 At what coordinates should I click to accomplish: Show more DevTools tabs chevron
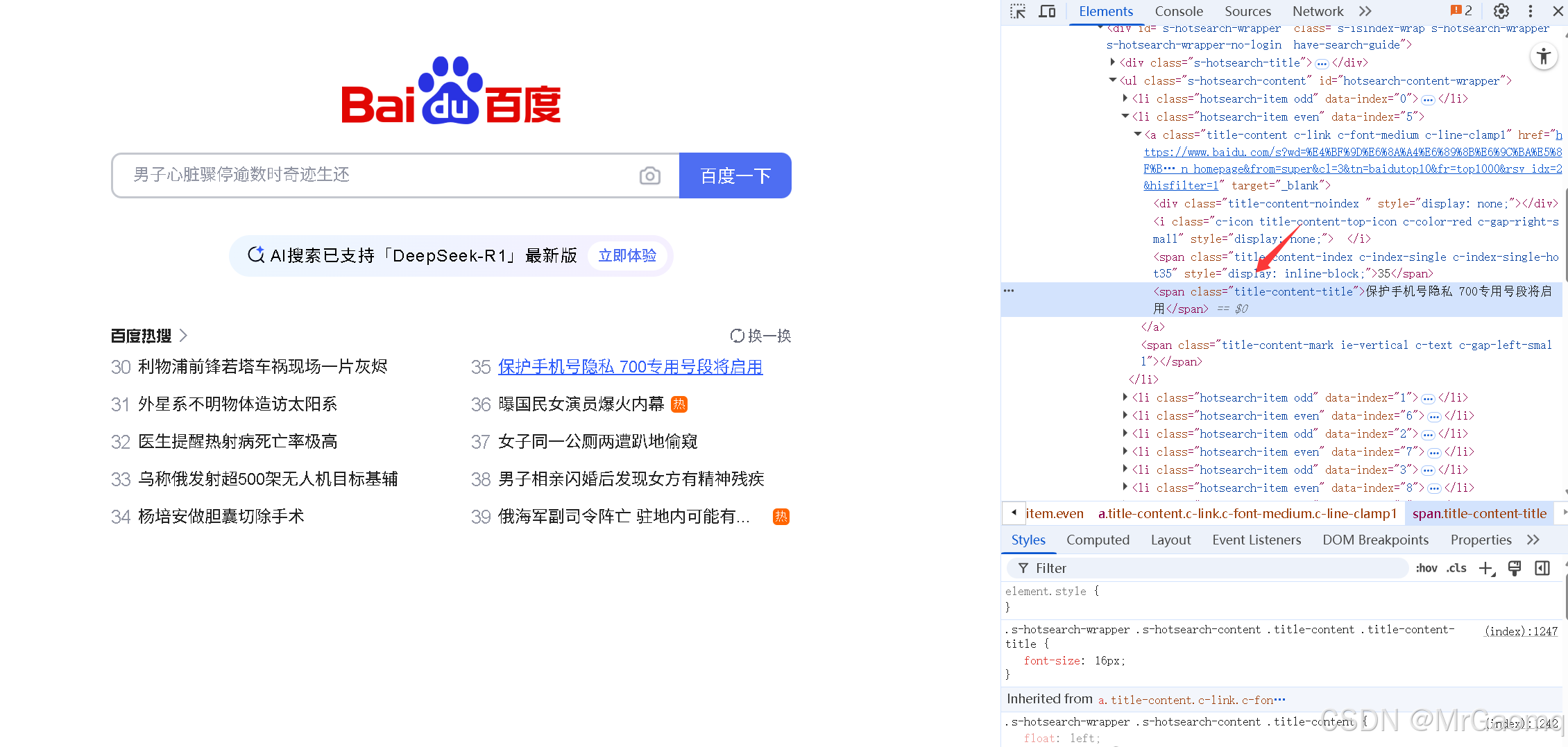[x=1365, y=11]
